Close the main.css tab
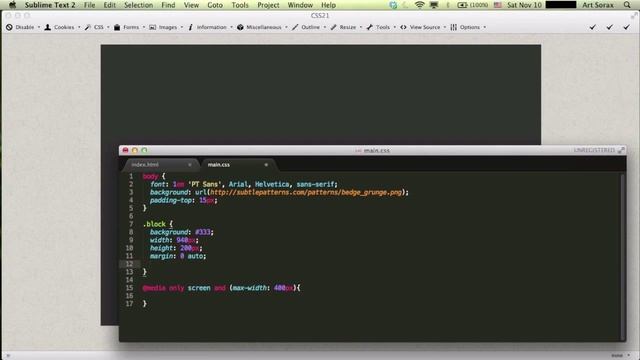Screen dimensions: 640x360 266,164
